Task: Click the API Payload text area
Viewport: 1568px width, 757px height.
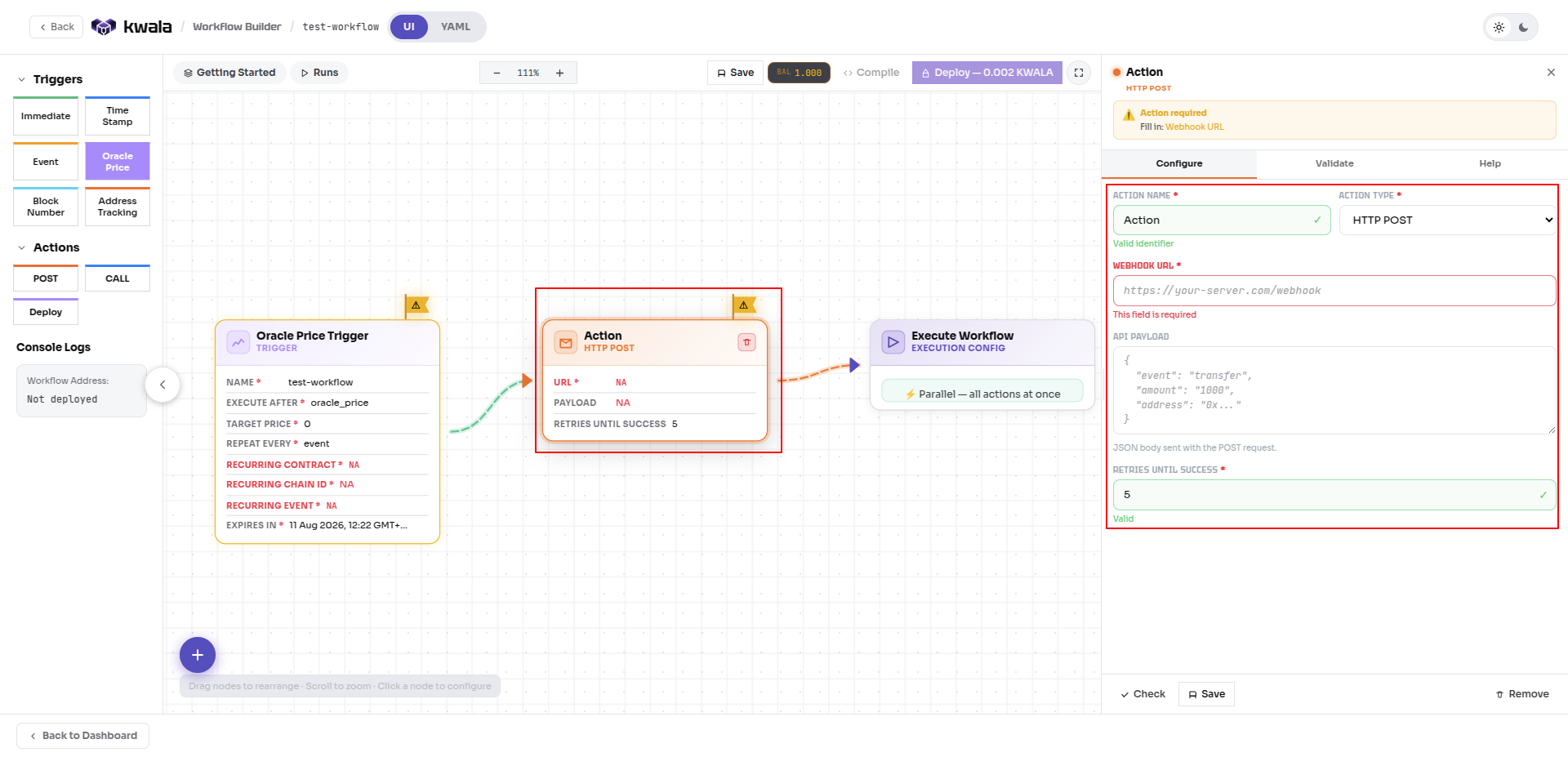Action: pos(1334,390)
